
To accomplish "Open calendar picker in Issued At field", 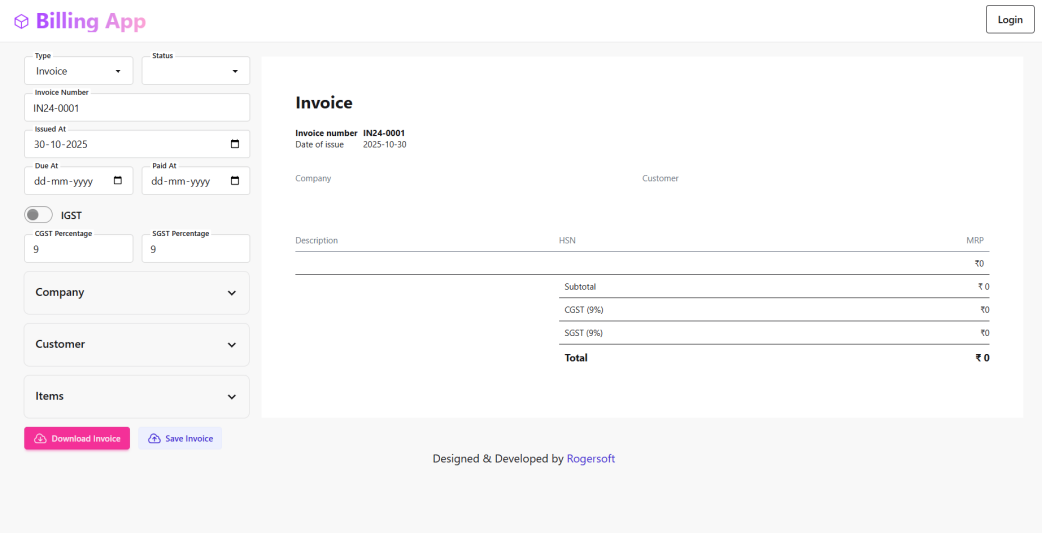I will [235, 144].
